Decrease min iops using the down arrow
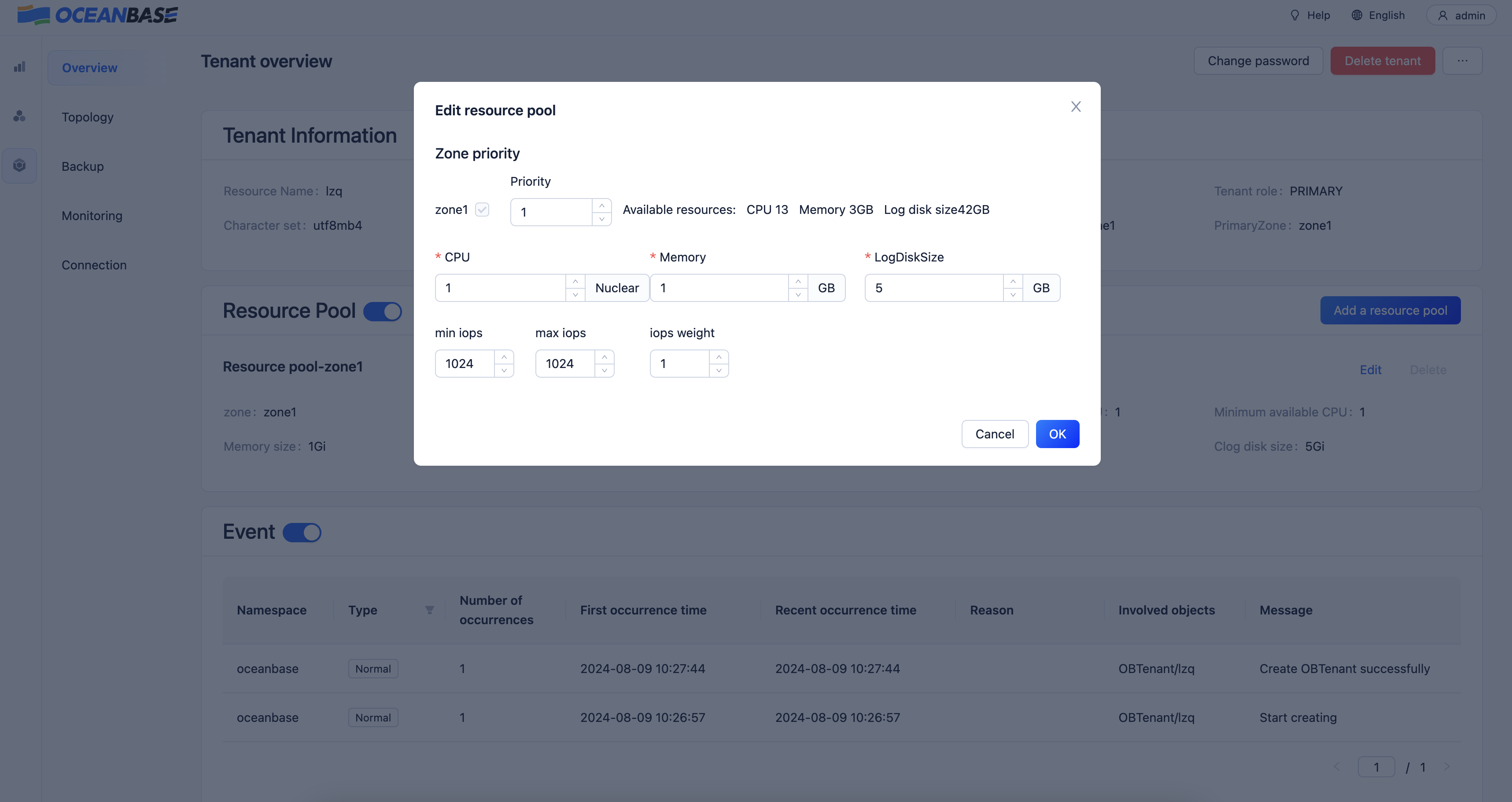Viewport: 1512px width, 802px height. [x=504, y=370]
